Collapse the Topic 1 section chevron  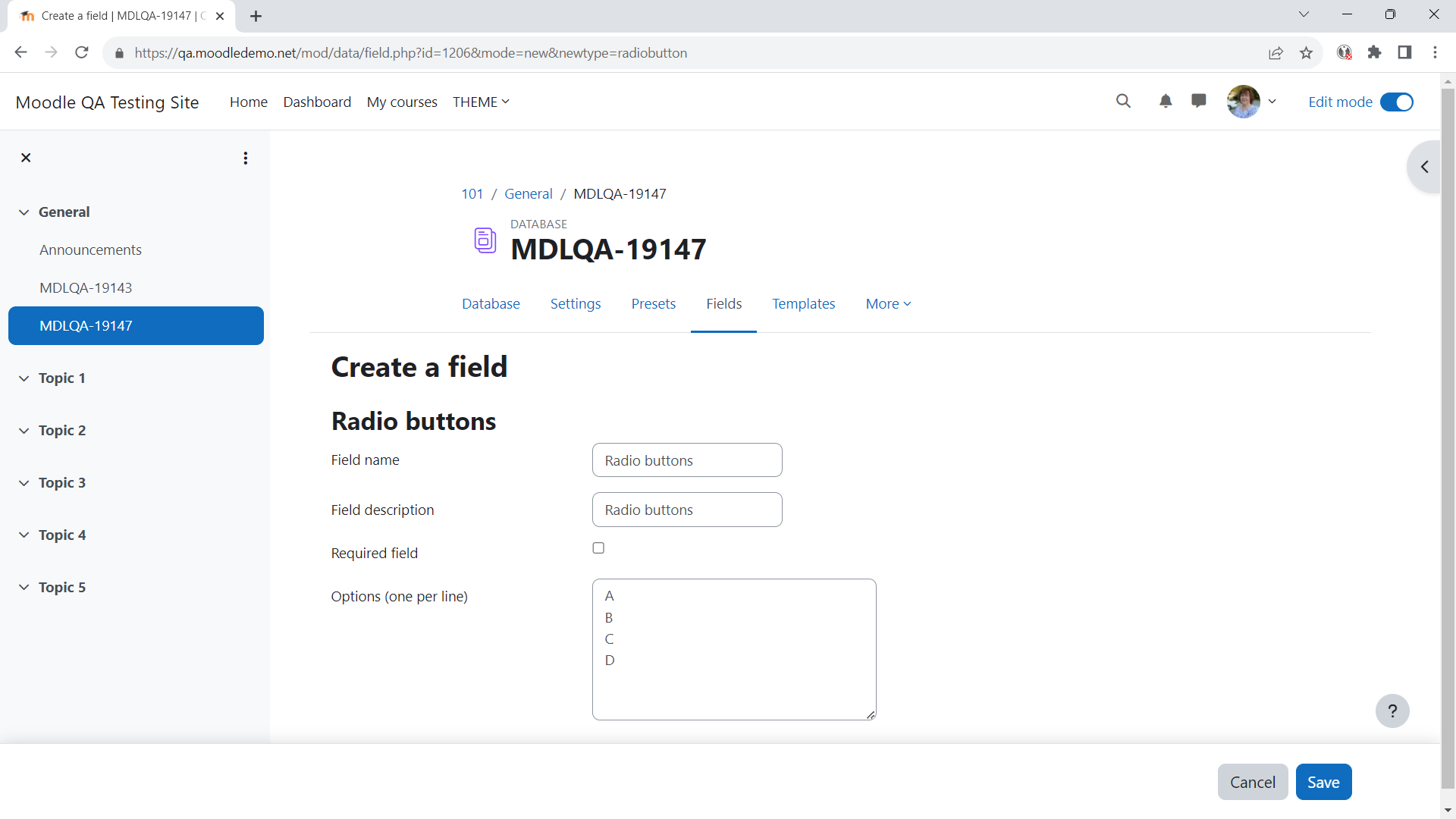24,378
